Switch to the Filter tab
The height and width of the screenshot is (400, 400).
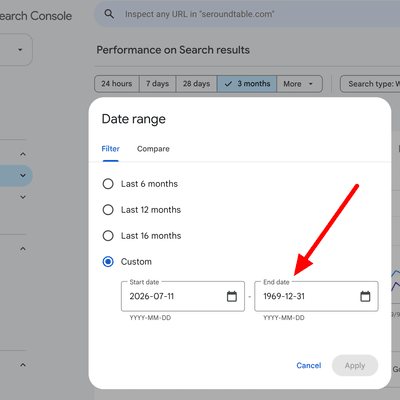[110, 149]
